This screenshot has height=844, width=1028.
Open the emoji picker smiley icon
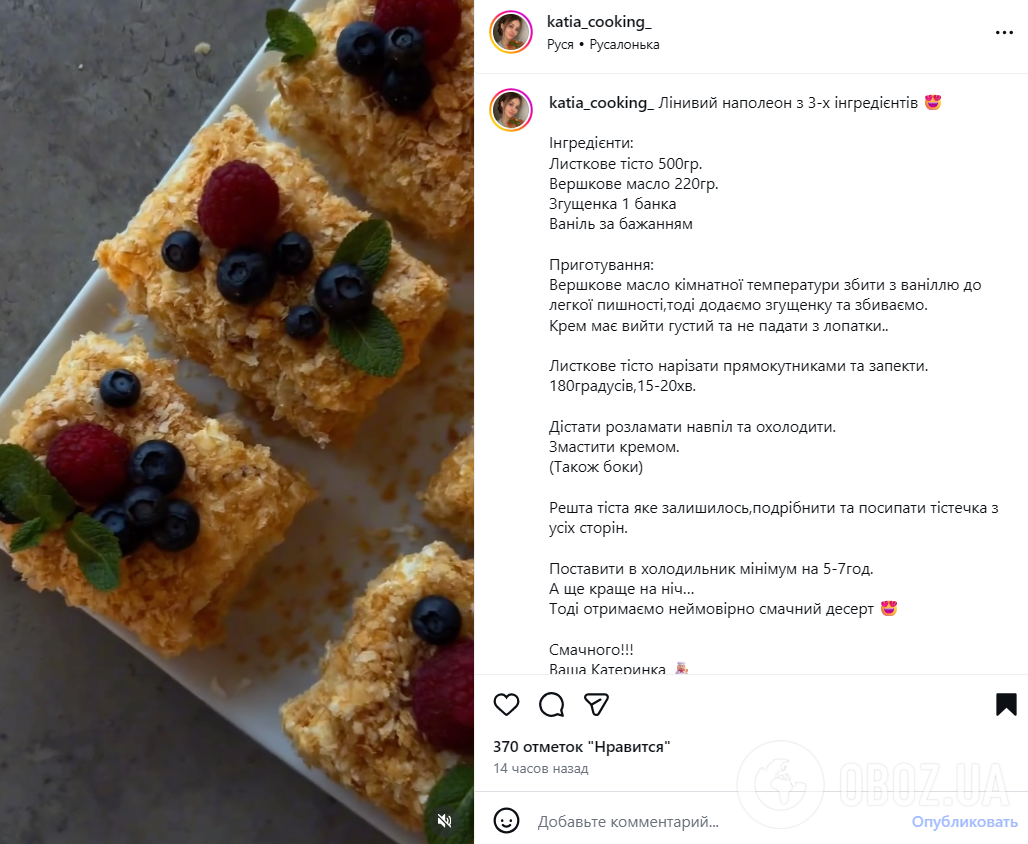(x=506, y=819)
